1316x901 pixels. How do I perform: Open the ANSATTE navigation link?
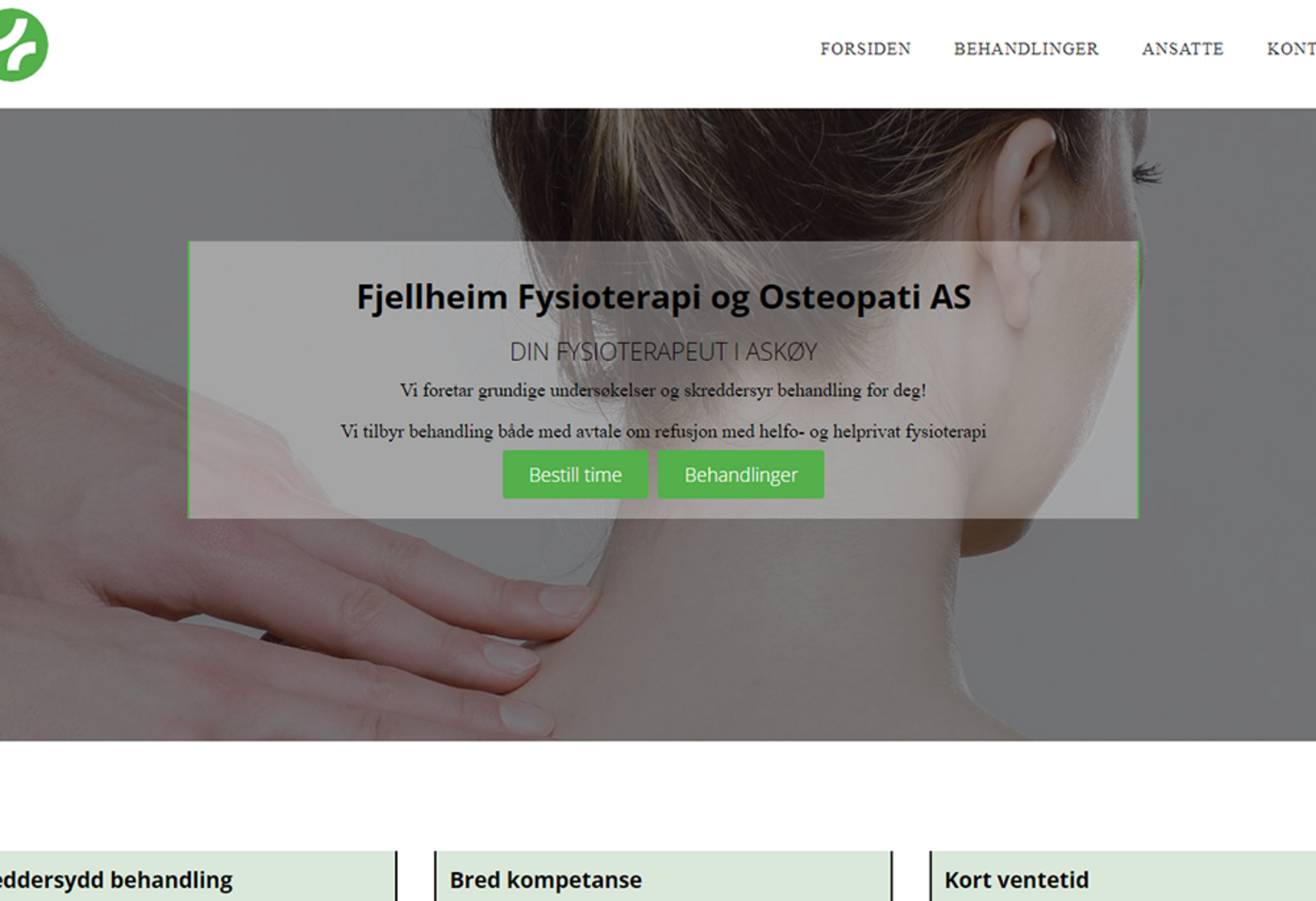click(1183, 49)
